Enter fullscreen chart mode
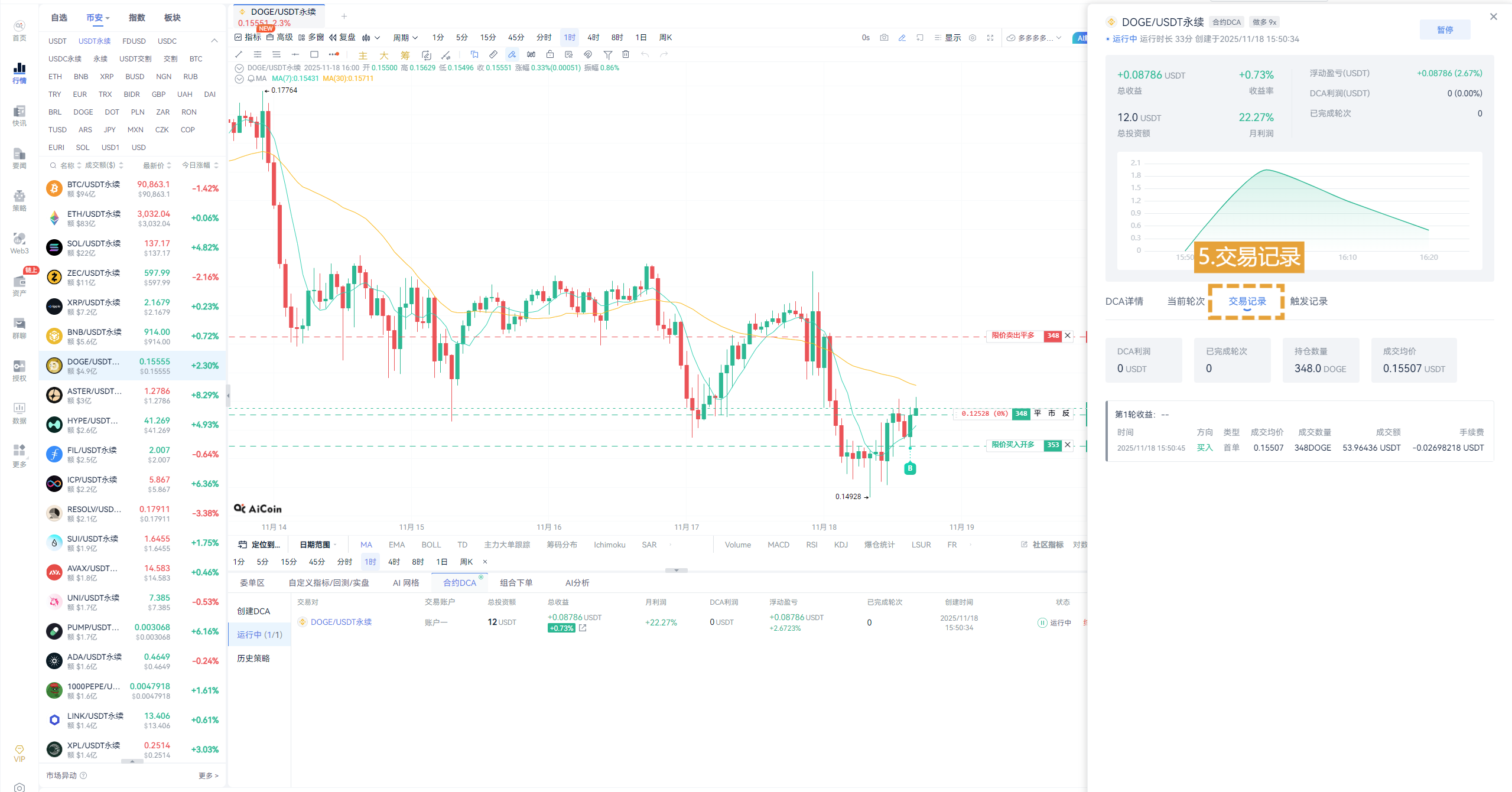This screenshot has height=792, width=1512. click(x=990, y=38)
